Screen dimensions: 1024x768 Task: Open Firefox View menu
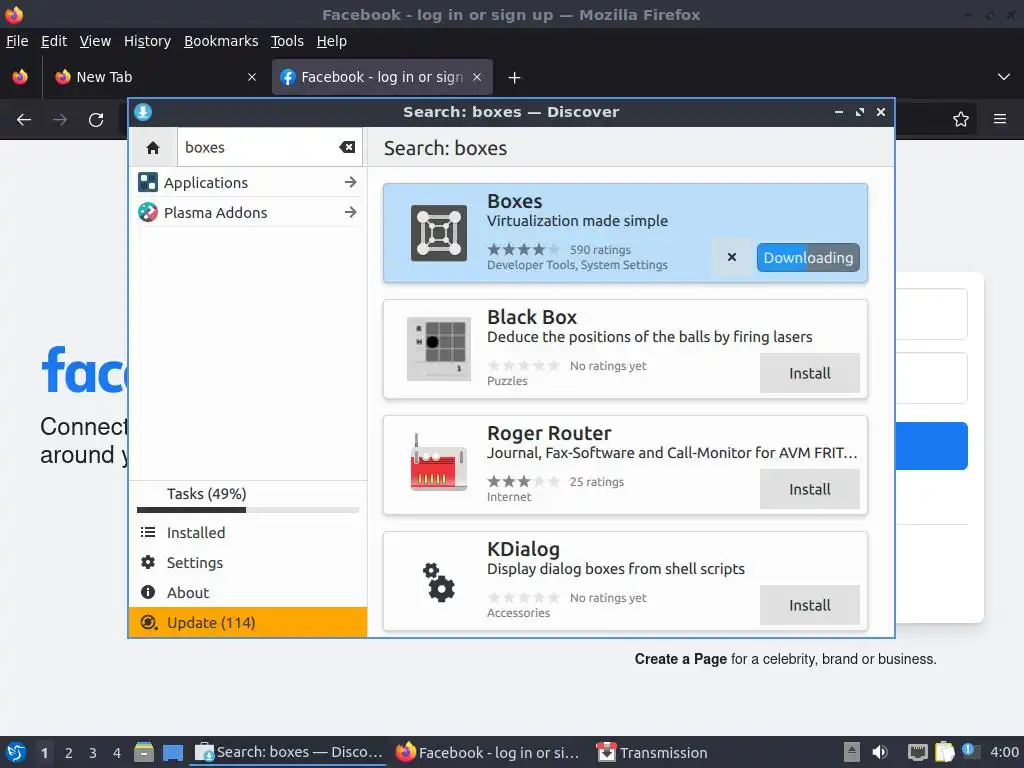click(x=95, y=41)
